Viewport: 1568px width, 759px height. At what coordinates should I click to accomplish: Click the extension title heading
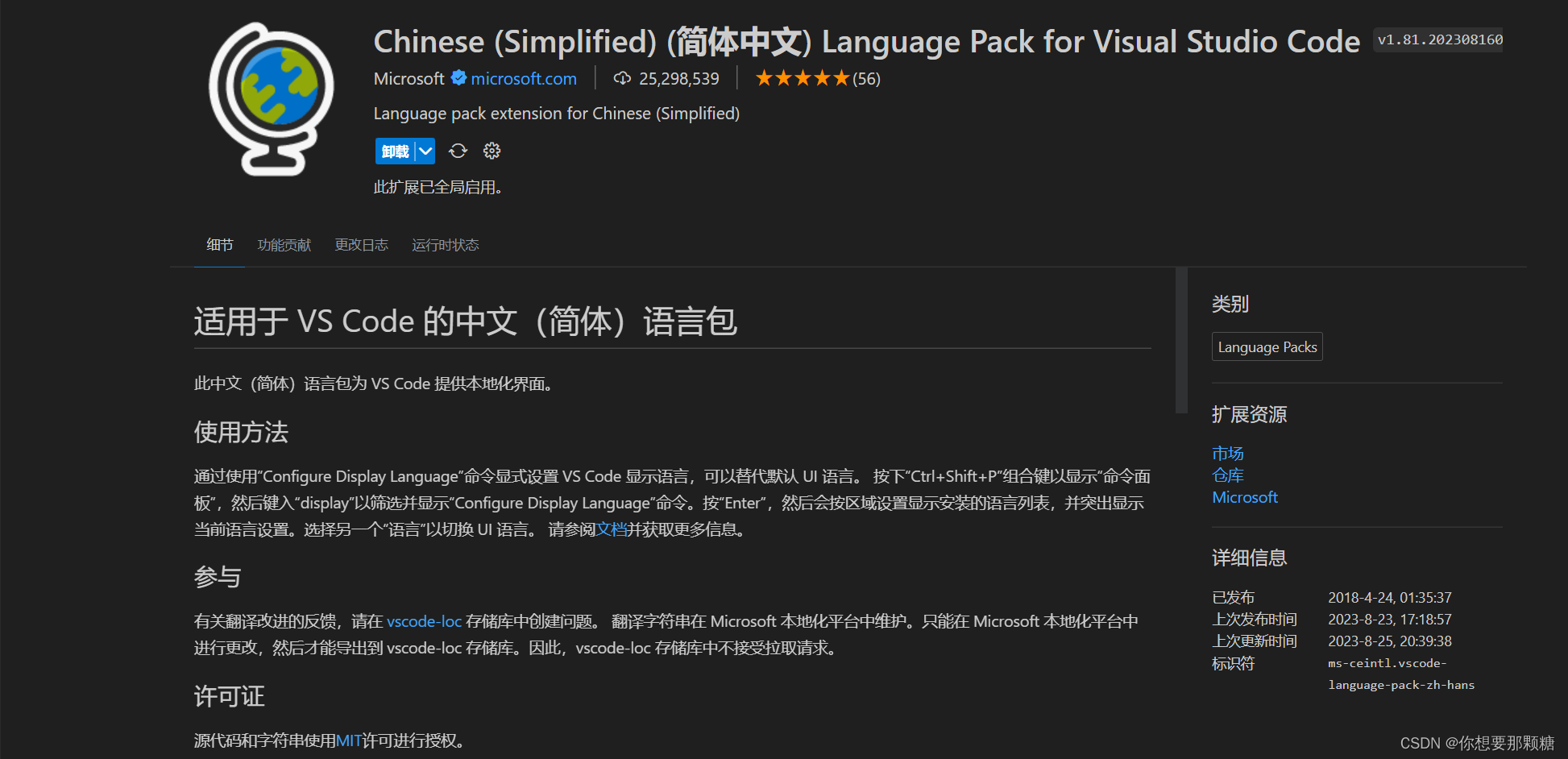pyautogui.click(x=867, y=42)
